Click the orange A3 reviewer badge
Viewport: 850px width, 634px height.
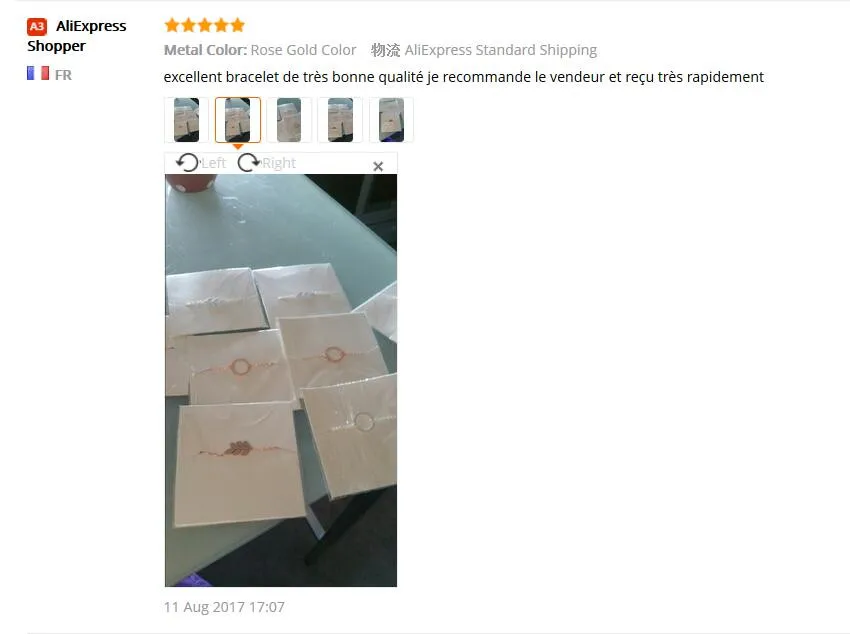pyautogui.click(x=37, y=27)
